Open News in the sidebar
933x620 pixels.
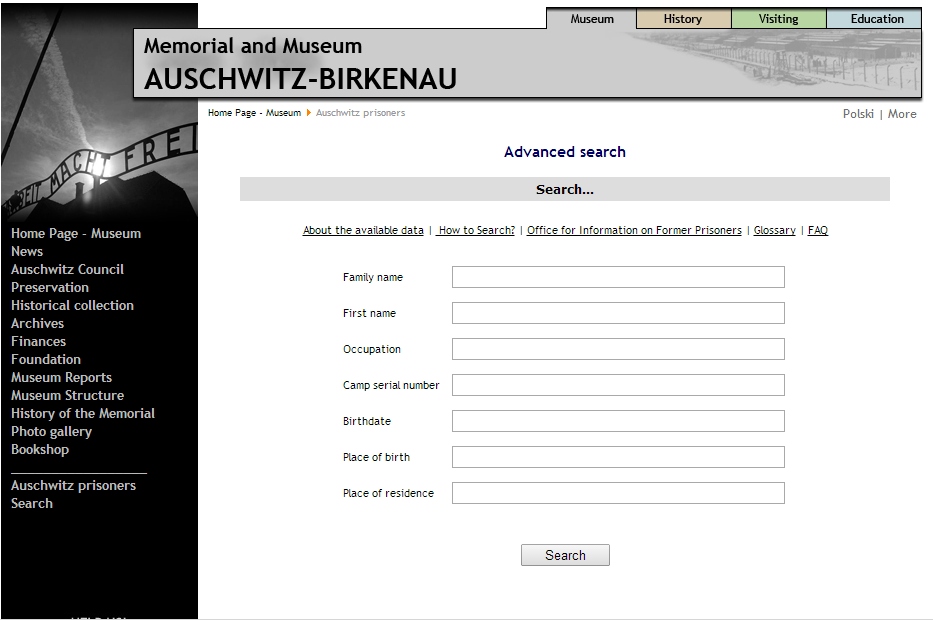coord(27,251)
